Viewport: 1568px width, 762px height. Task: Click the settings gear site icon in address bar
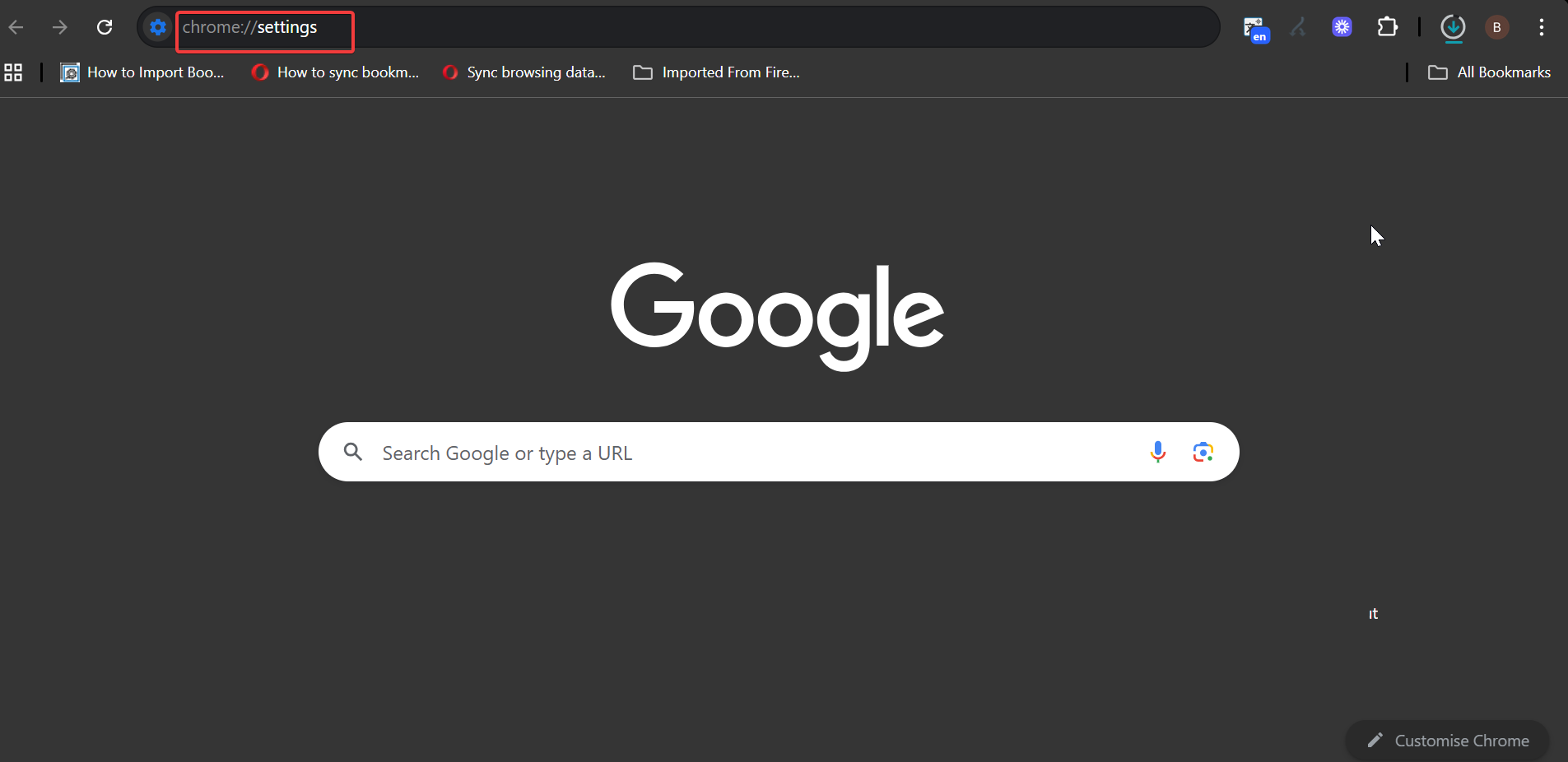point(158,27)
